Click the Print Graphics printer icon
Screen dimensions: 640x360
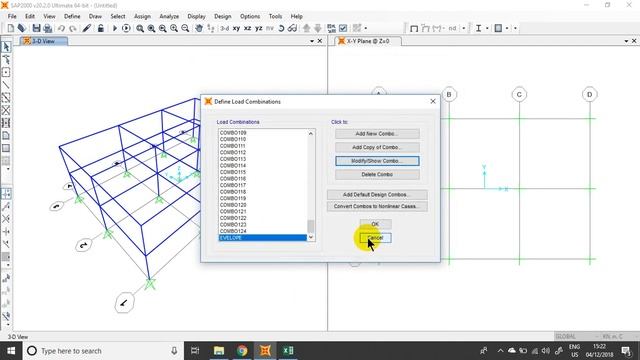point(48,28)
